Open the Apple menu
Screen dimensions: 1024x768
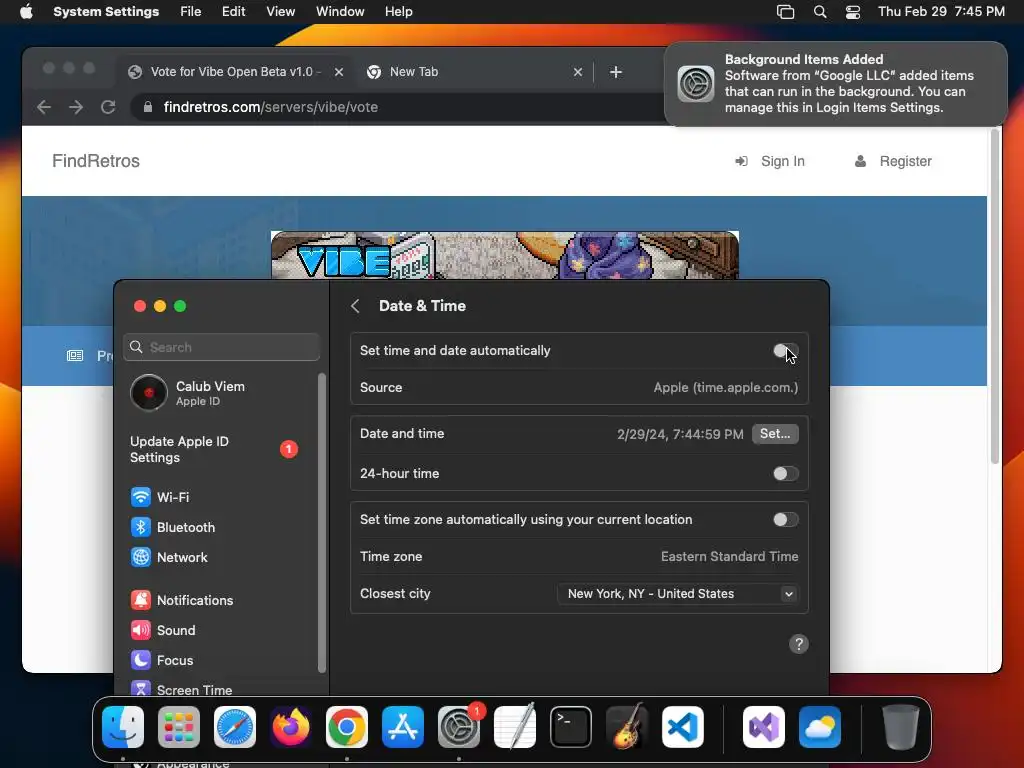click(26, 12)
